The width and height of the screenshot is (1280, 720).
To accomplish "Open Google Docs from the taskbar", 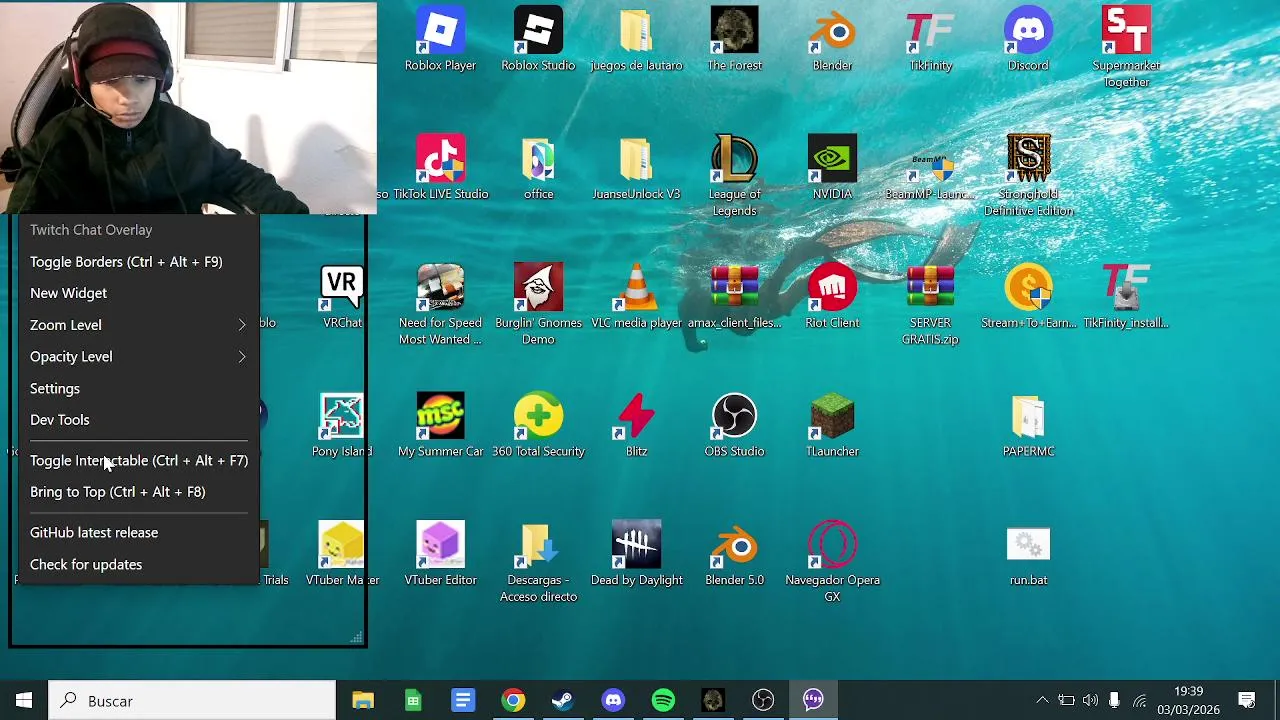I will pyautogui.click(x=463, y=701).
